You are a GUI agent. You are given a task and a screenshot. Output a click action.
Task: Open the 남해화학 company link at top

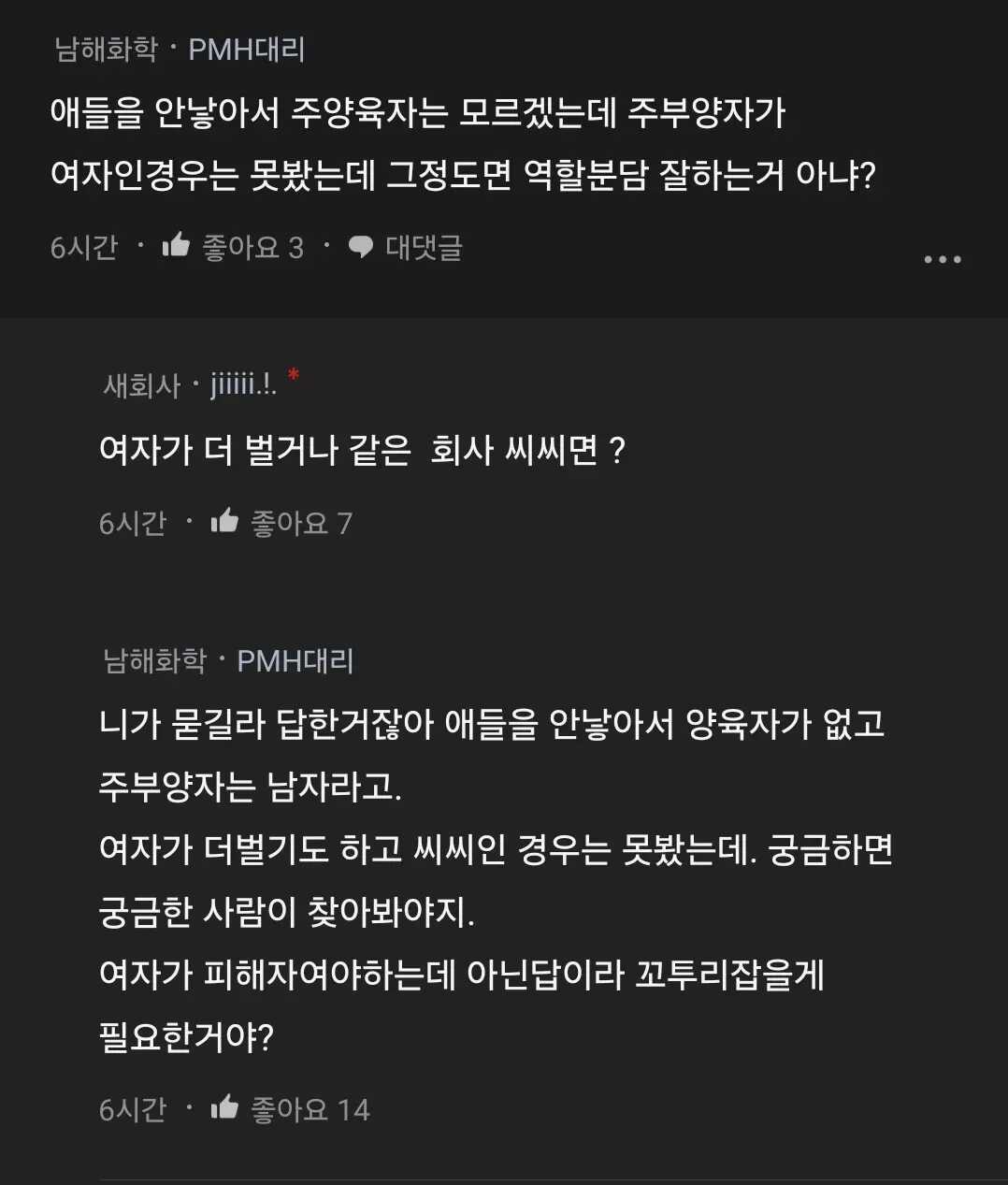point(107,49)
